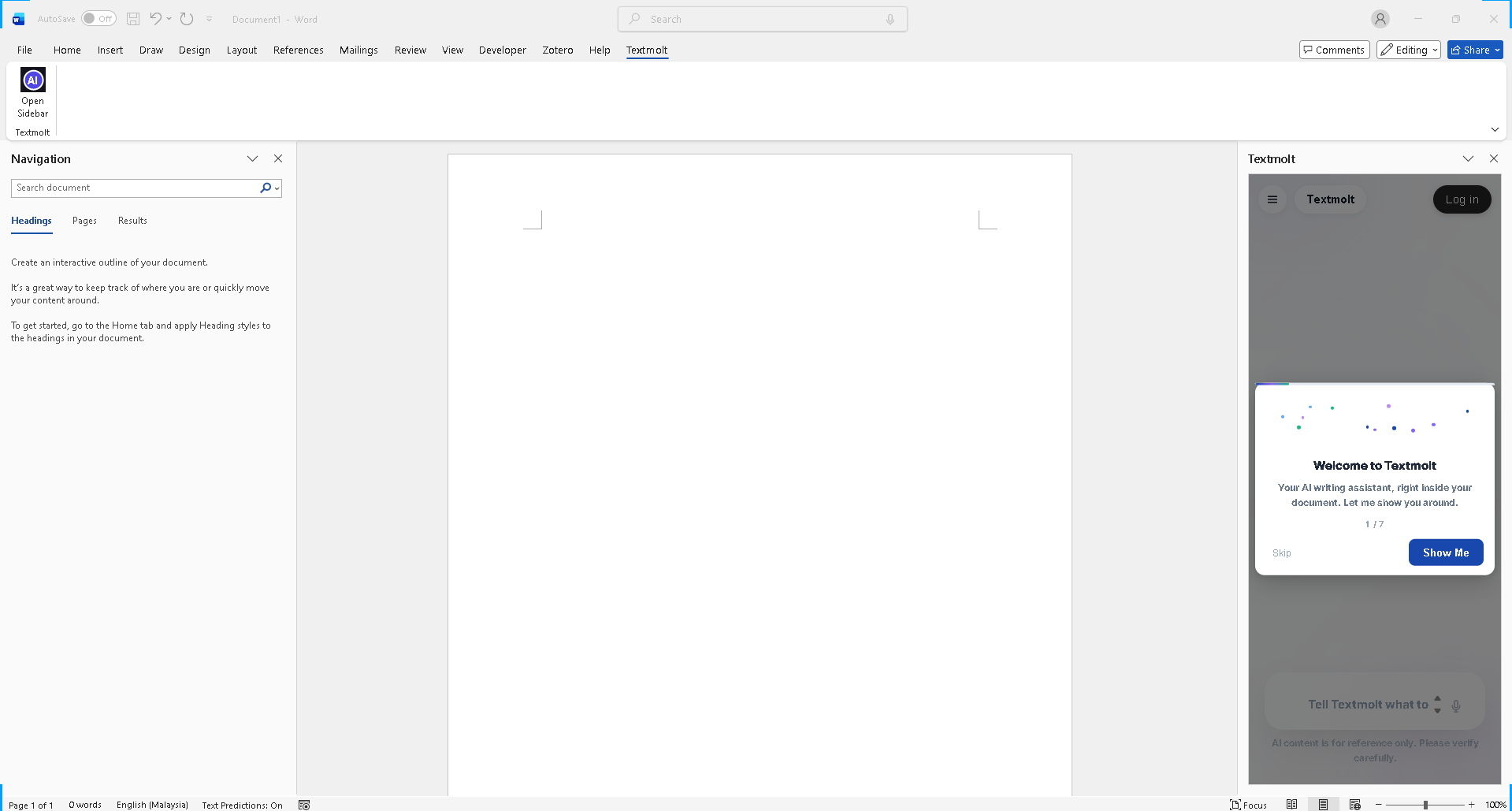Toggle the AutoSave switch

click(x=98, y=19)
